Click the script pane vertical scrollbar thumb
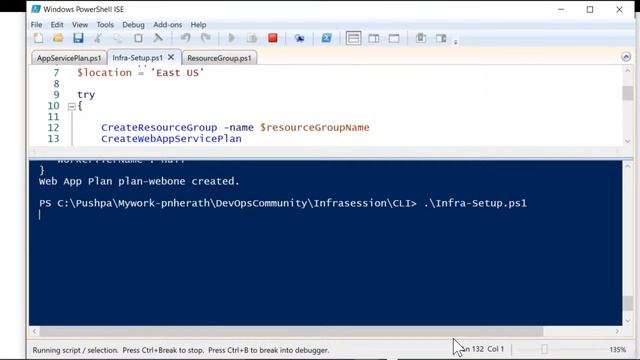The width and height of the screenshot is (640, 360). click(x=627, y=93)
